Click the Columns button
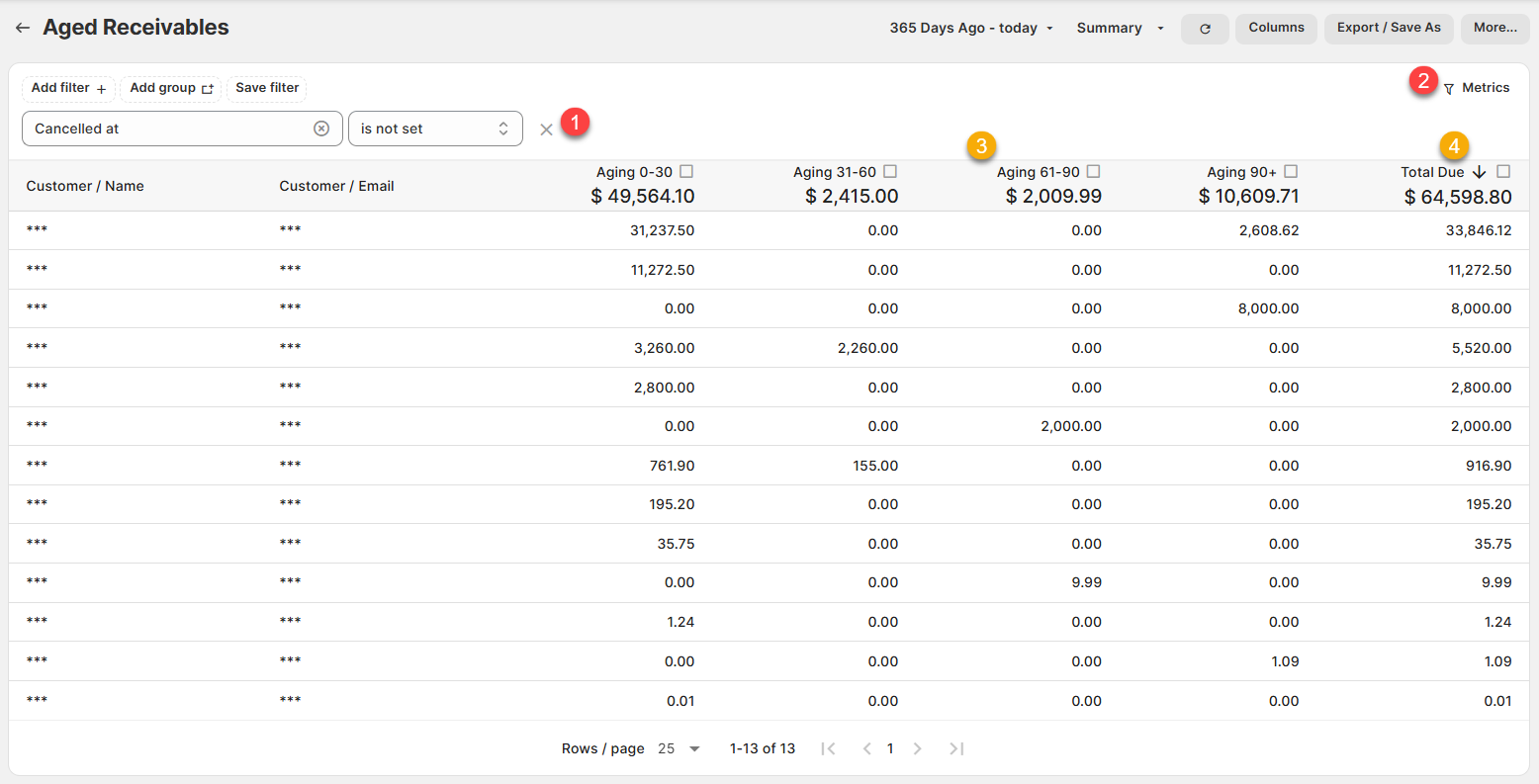The width and height of the screenshot is (1539, 784). 1276,28
